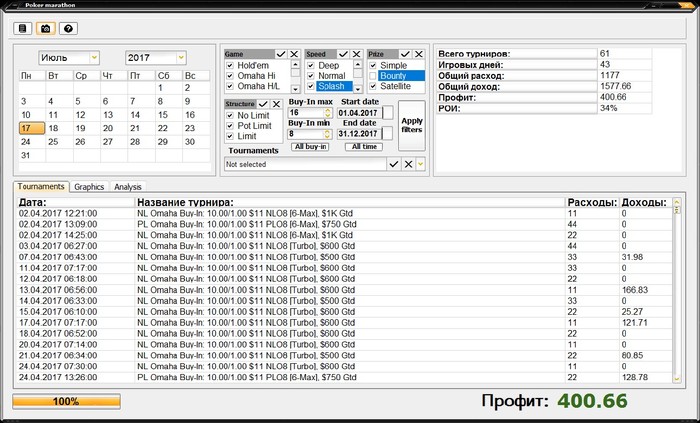Image resolution: width=700 pixels, height=423 pixels.
Task: Click the Доходы column header
Action: 644,203
